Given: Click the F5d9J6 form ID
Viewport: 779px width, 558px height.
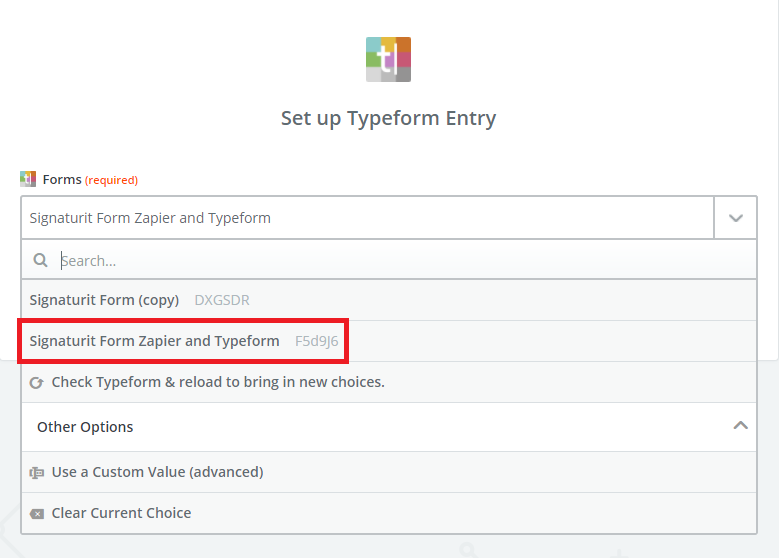Looking at the screenshot, I should click(316, 341).
